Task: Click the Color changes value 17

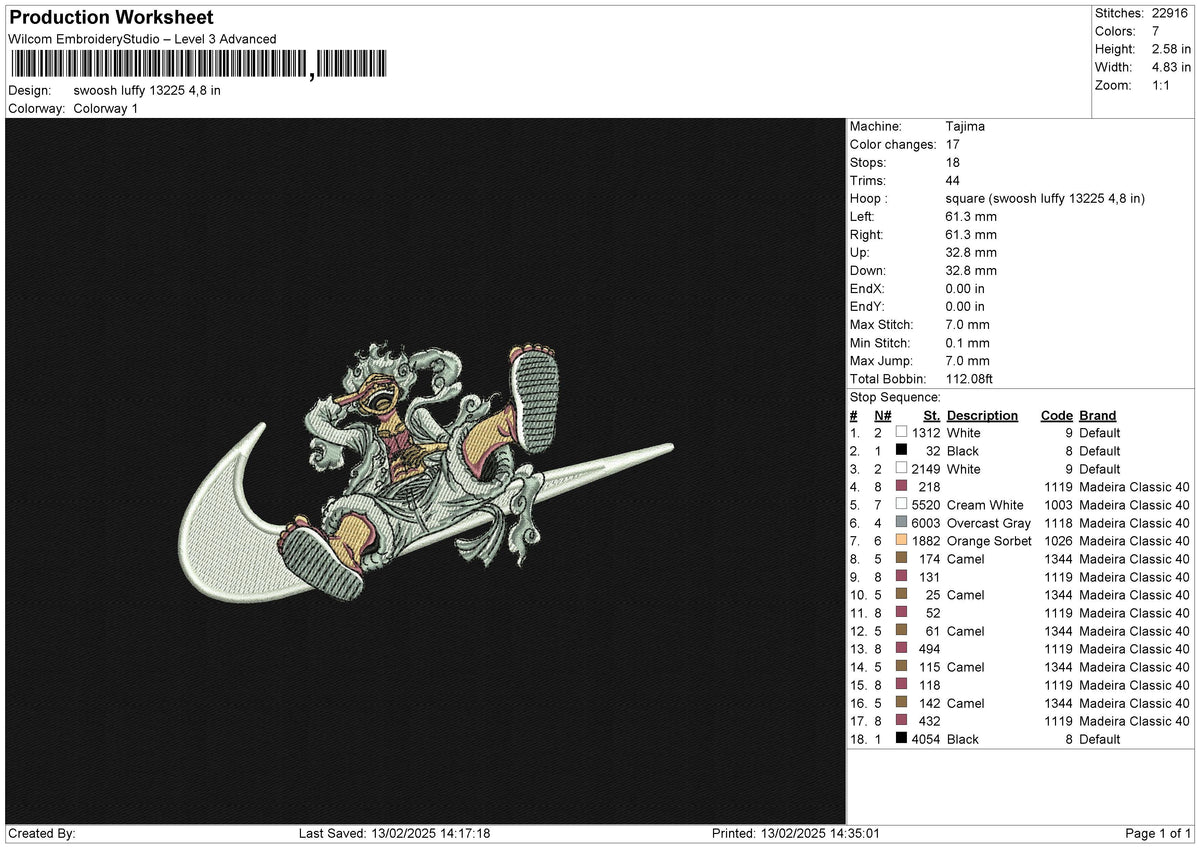Action: point(953,145)
